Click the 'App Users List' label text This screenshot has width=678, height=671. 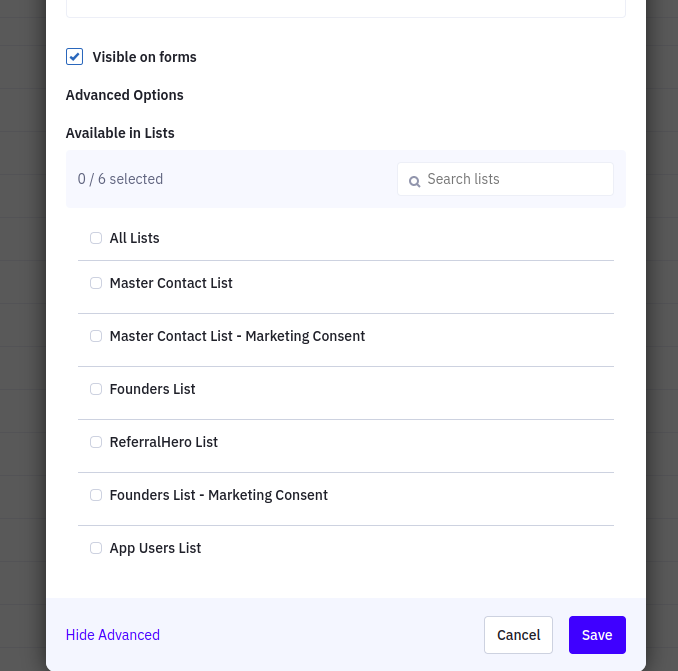point(156,548)
